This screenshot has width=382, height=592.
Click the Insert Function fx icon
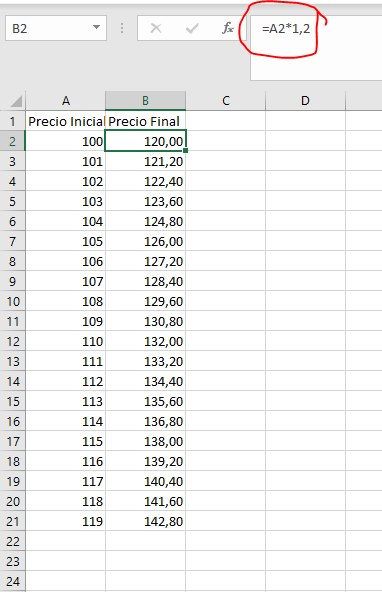click(x=228, y=28)
